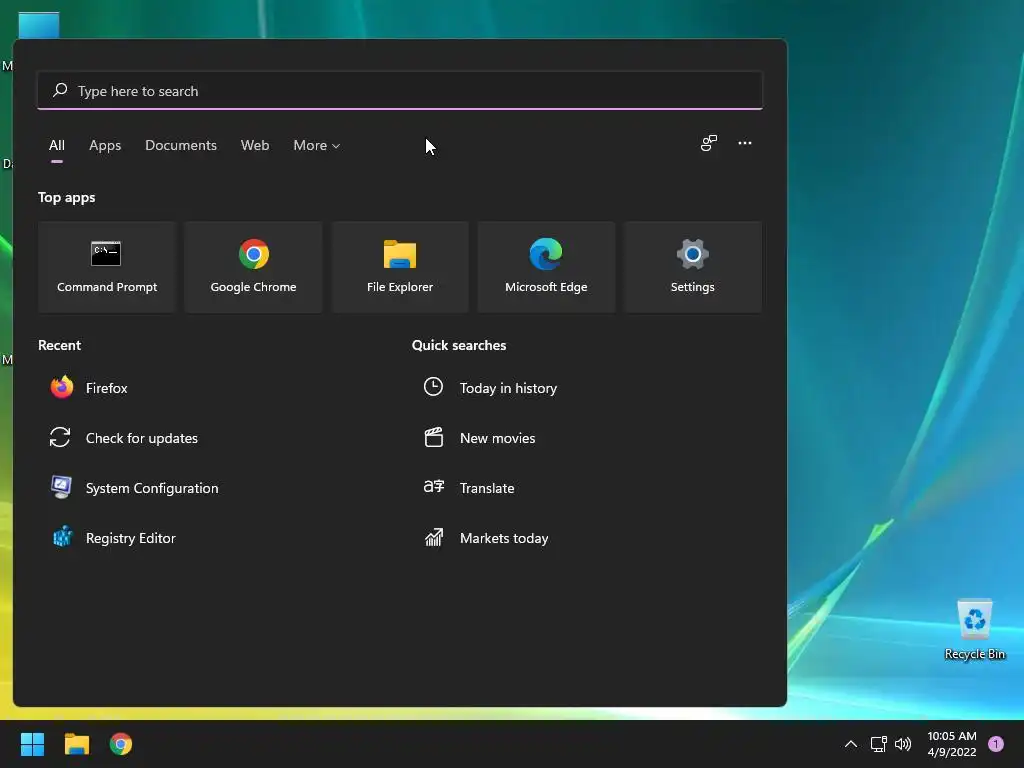
Task: Open Google Chrome from the taskbar
Action: [x=121, y=744]
